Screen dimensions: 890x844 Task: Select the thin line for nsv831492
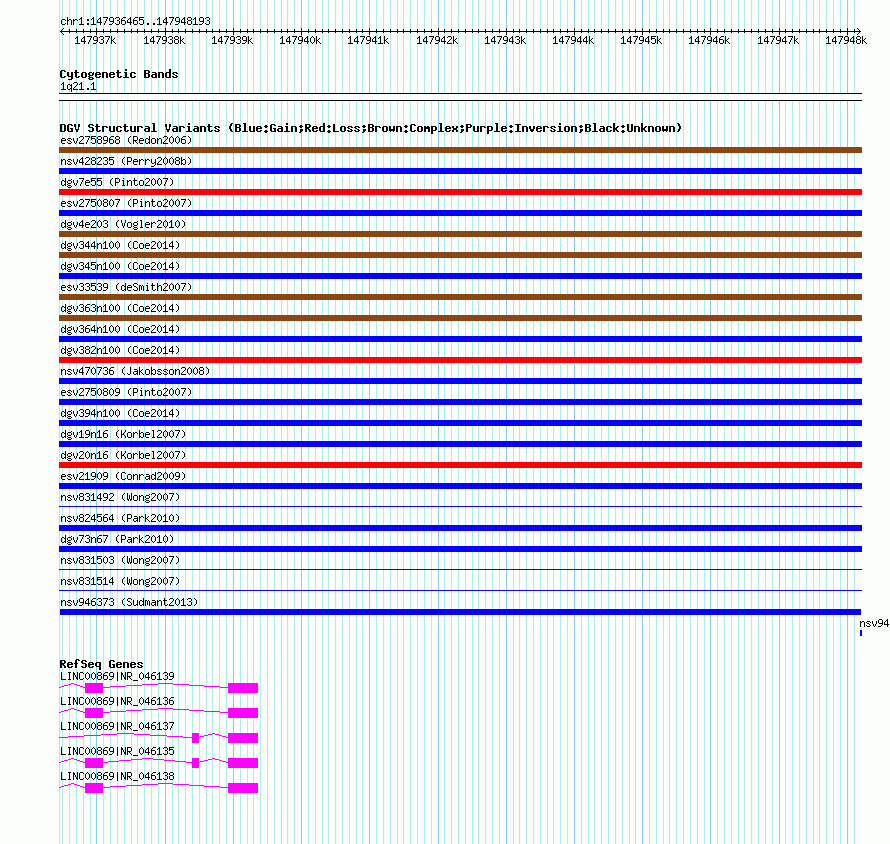(460, 506)
